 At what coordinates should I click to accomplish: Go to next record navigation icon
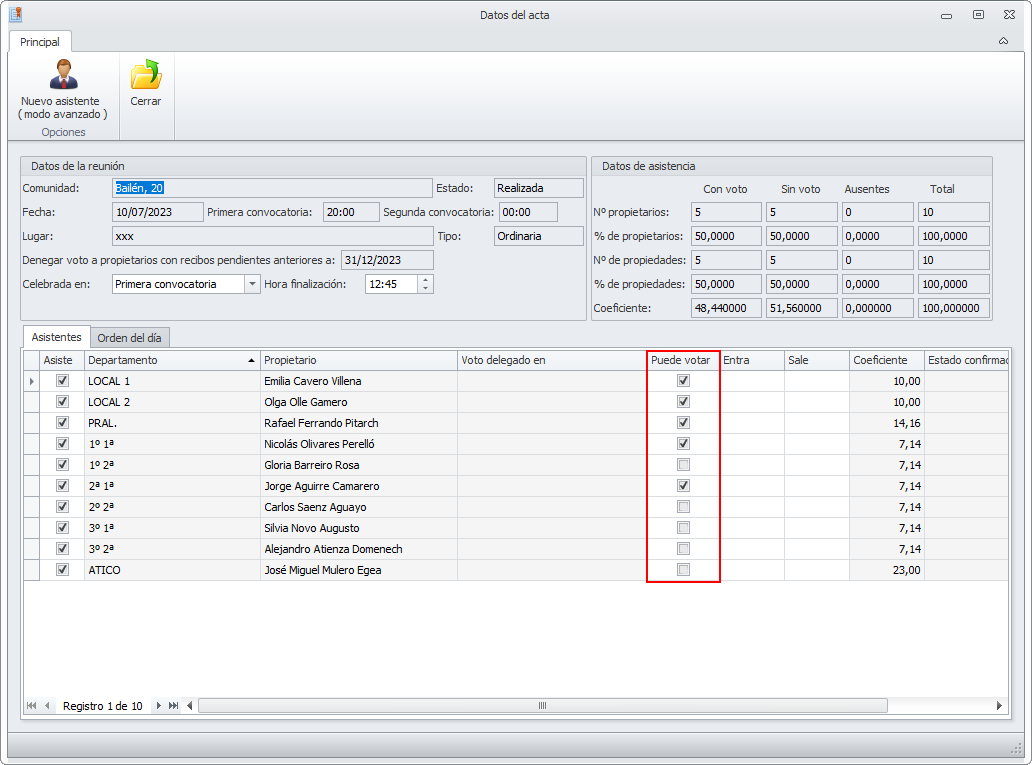(x=158, y=706)
